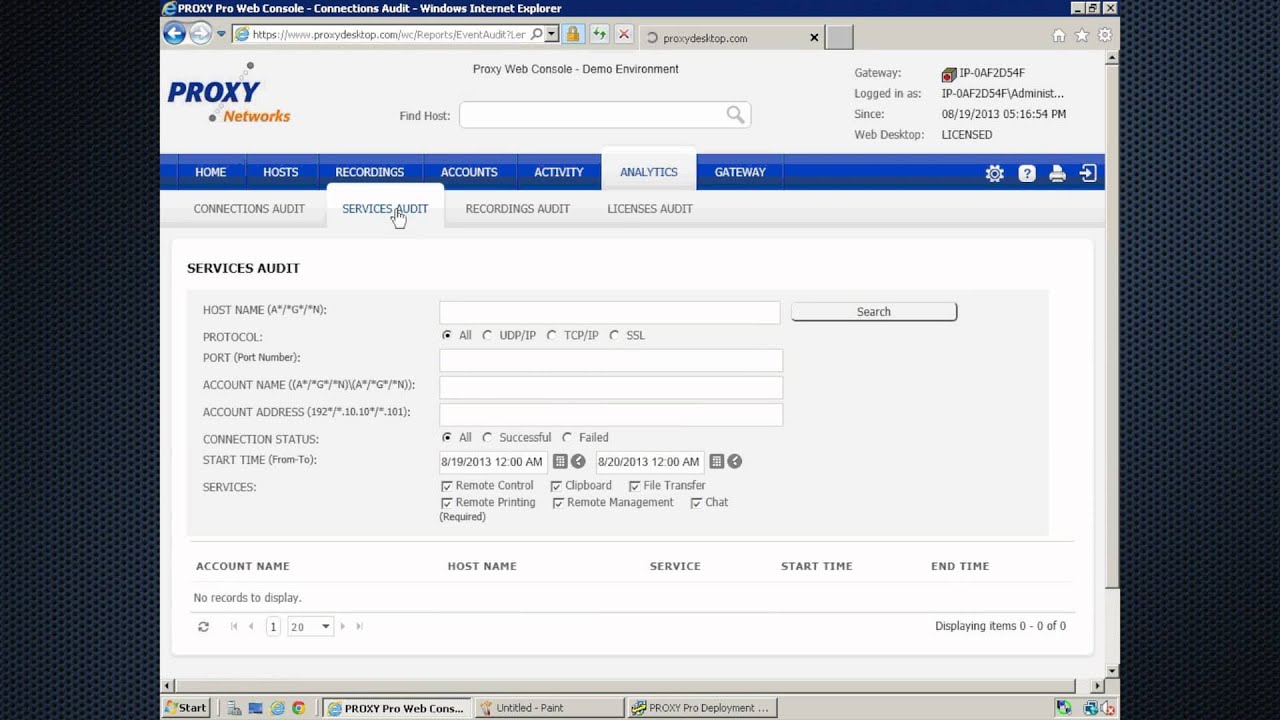
Task: Click the Internet Explorer home icon
Action: tap(1059, 35)
